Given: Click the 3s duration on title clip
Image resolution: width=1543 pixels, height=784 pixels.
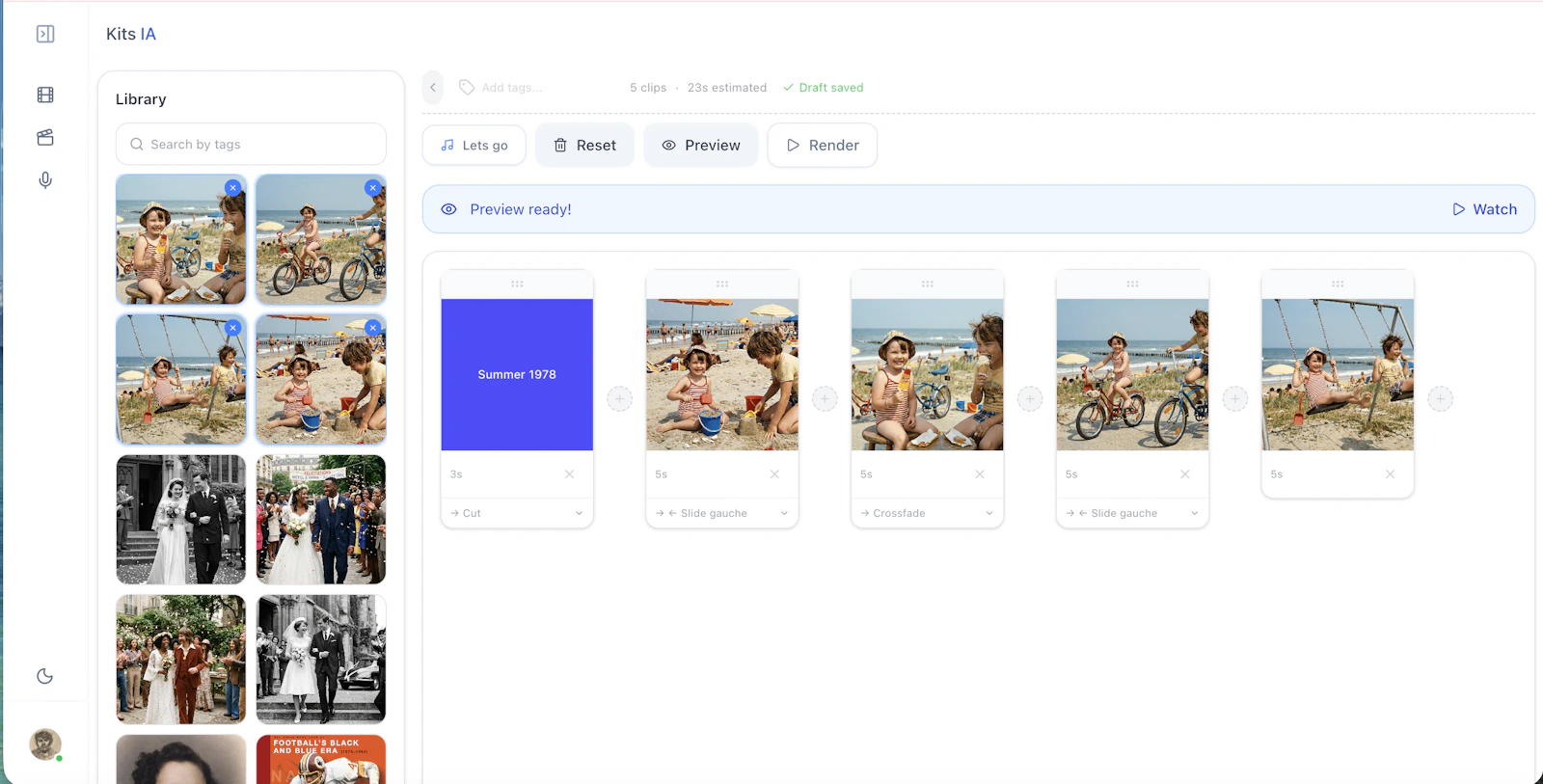Looking at the screenshot, I should pyautogui.click(x=456, y=474).
